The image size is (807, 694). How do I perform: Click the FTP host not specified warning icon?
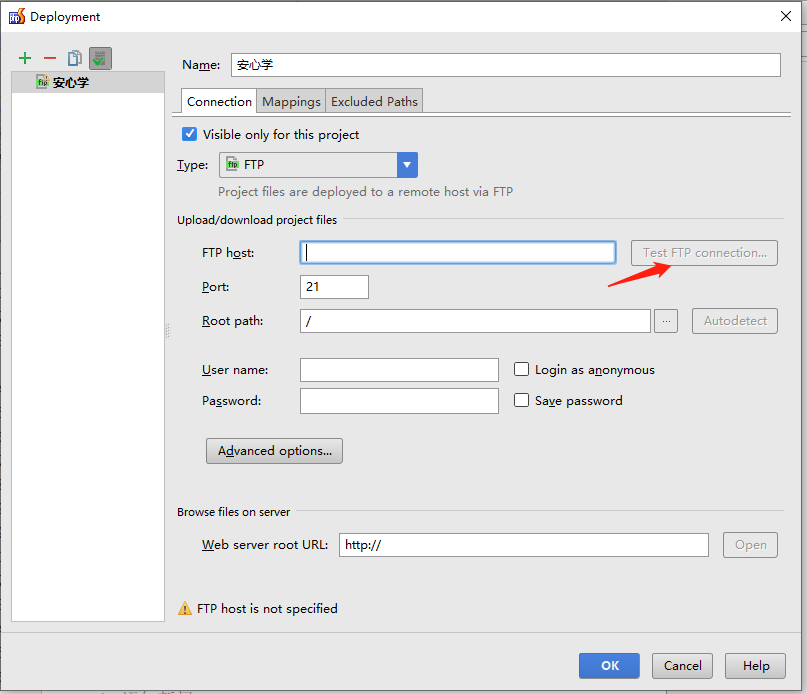(x=184, y=609)
